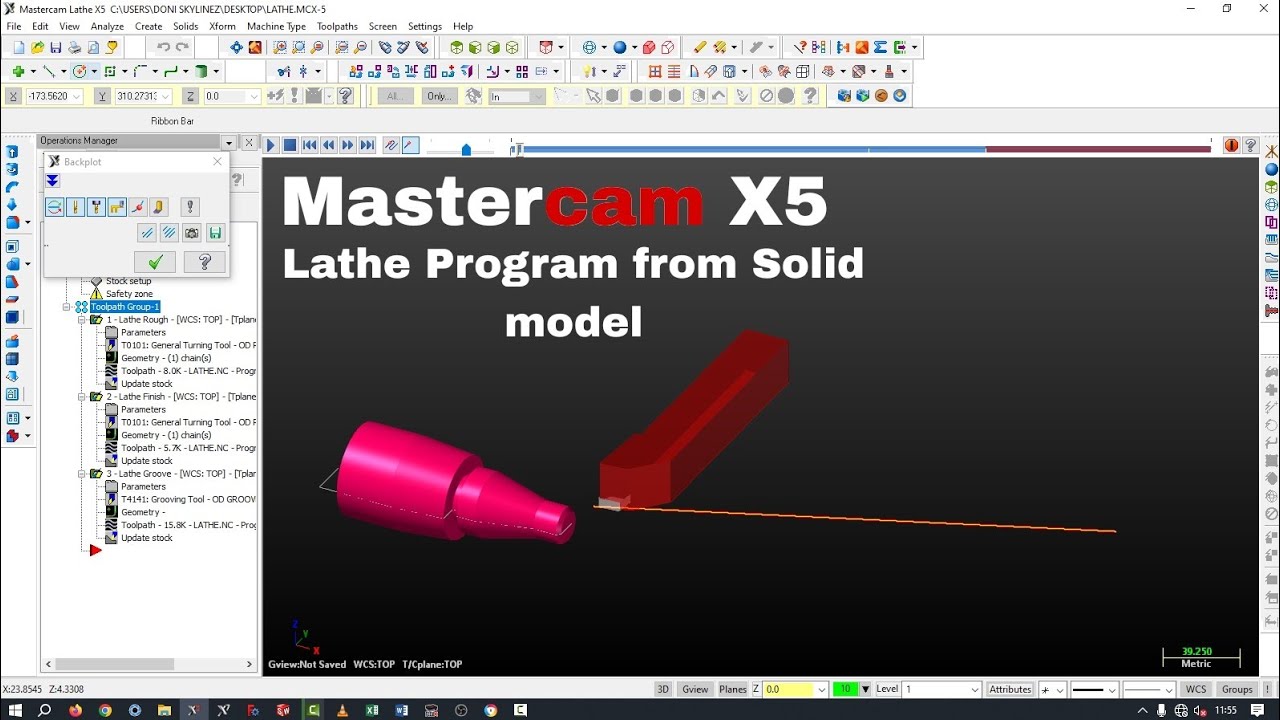
Task: Toggle Display rapid moves in Backplot
Action: pos(117,207)
